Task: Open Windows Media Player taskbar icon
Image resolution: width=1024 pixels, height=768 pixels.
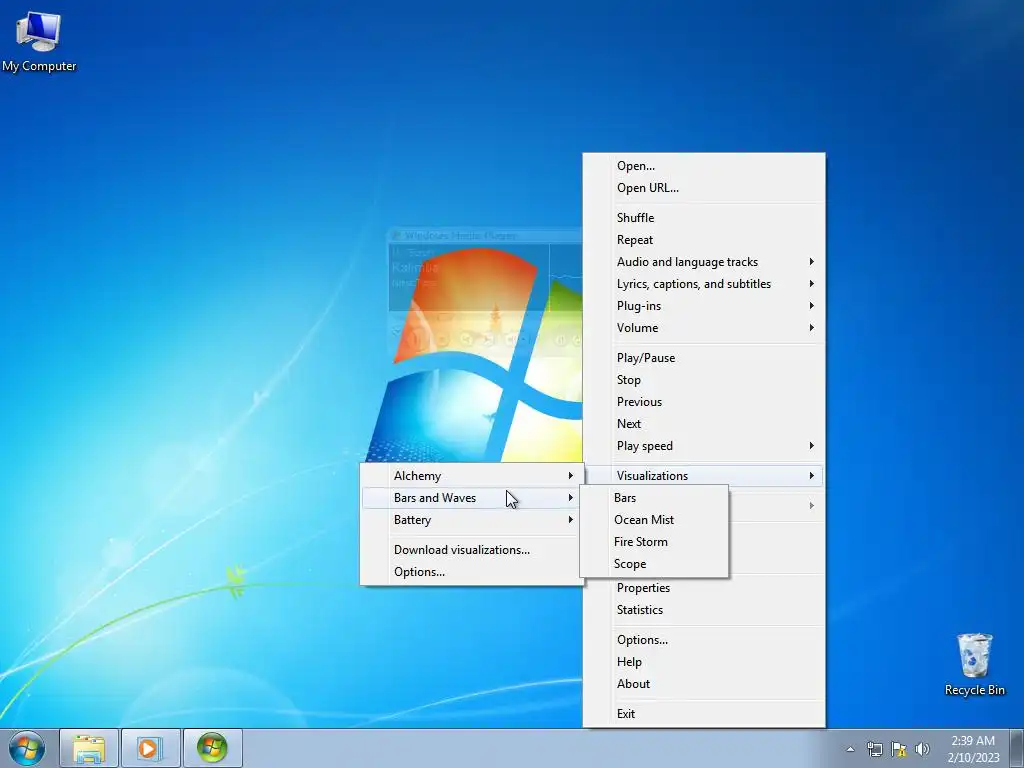Action: pos(150,748)
